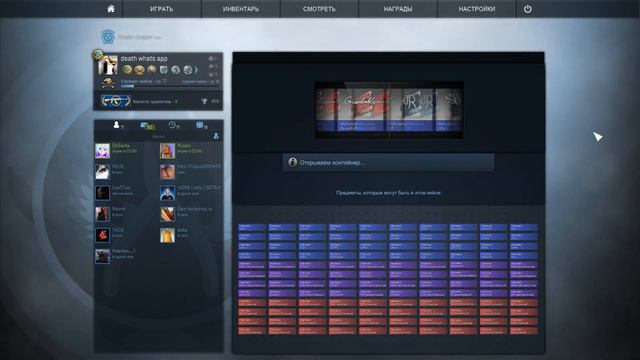640x360 pixels.
Task: Click the power quit icon
Action: point(528,9)
